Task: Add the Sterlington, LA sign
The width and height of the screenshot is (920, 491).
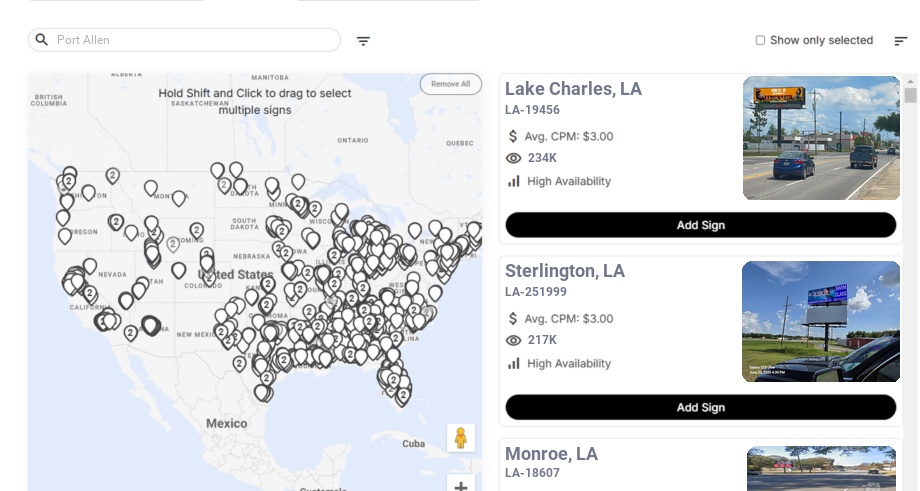Action: 700,407
